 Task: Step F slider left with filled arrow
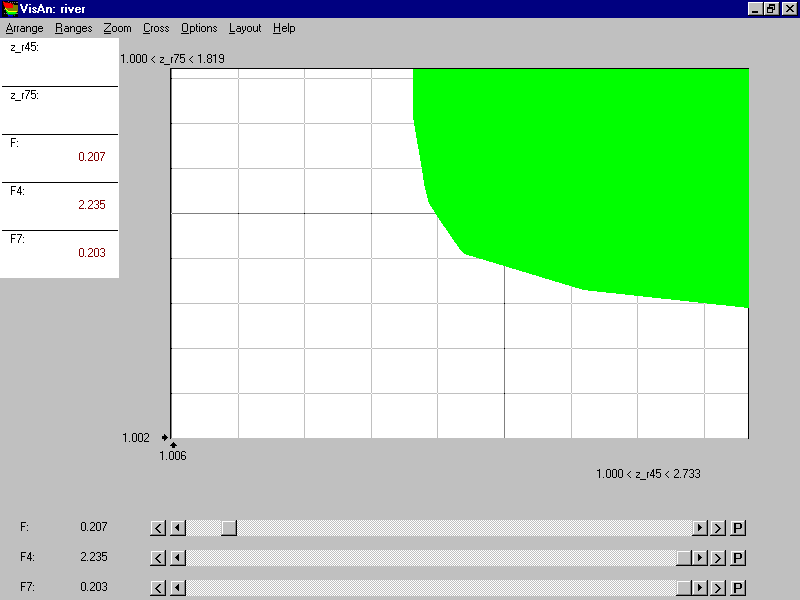[x=178, y=528]
